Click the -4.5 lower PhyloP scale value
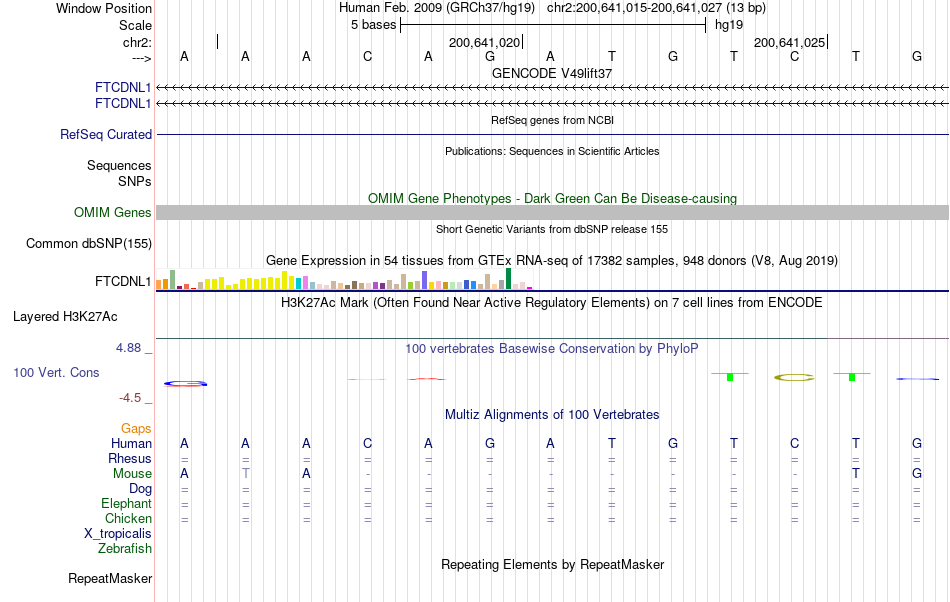950x602 pixels. [130, 398]
